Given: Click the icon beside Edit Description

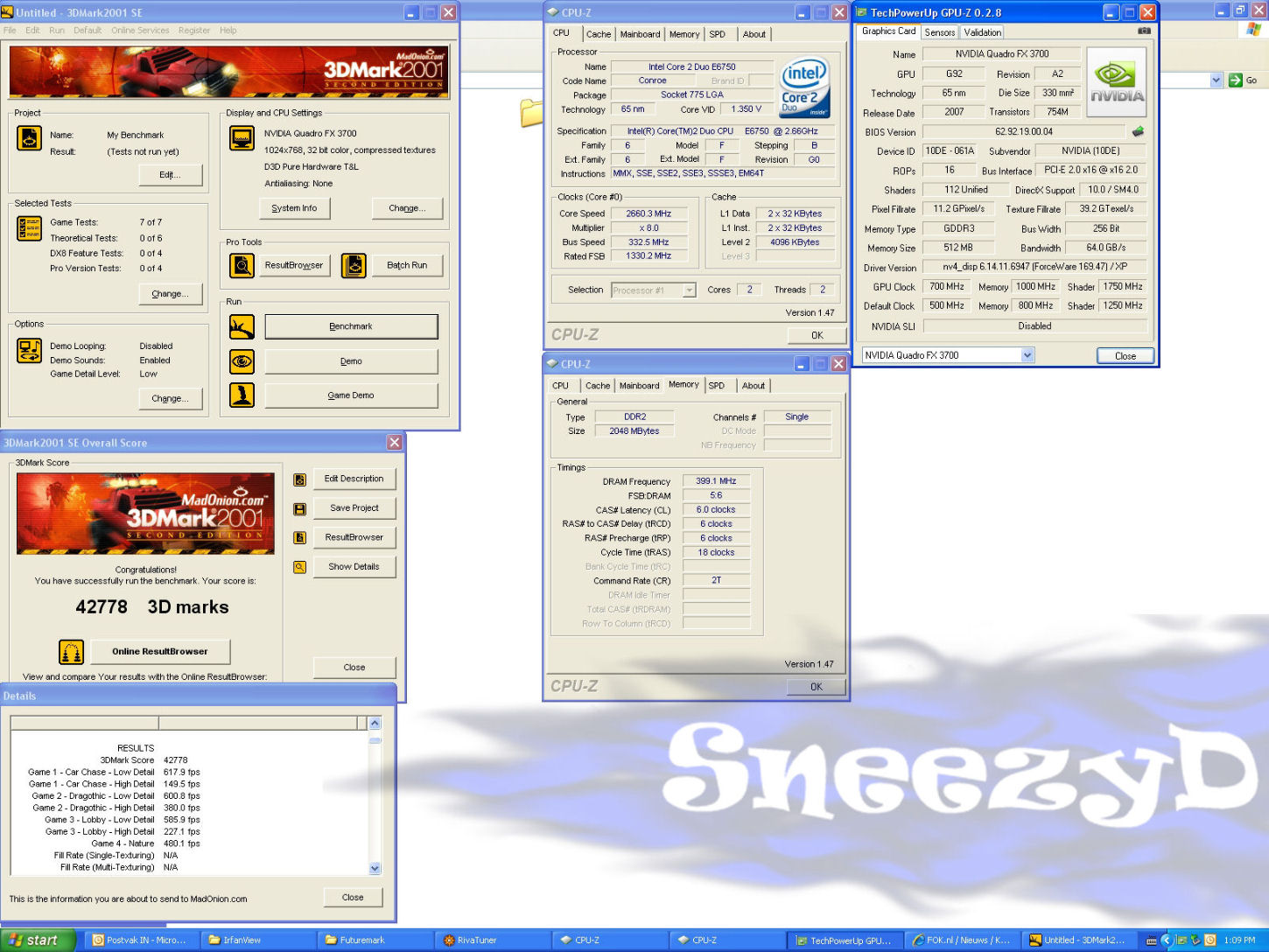Looking at the screenshot, I should 299,479.
